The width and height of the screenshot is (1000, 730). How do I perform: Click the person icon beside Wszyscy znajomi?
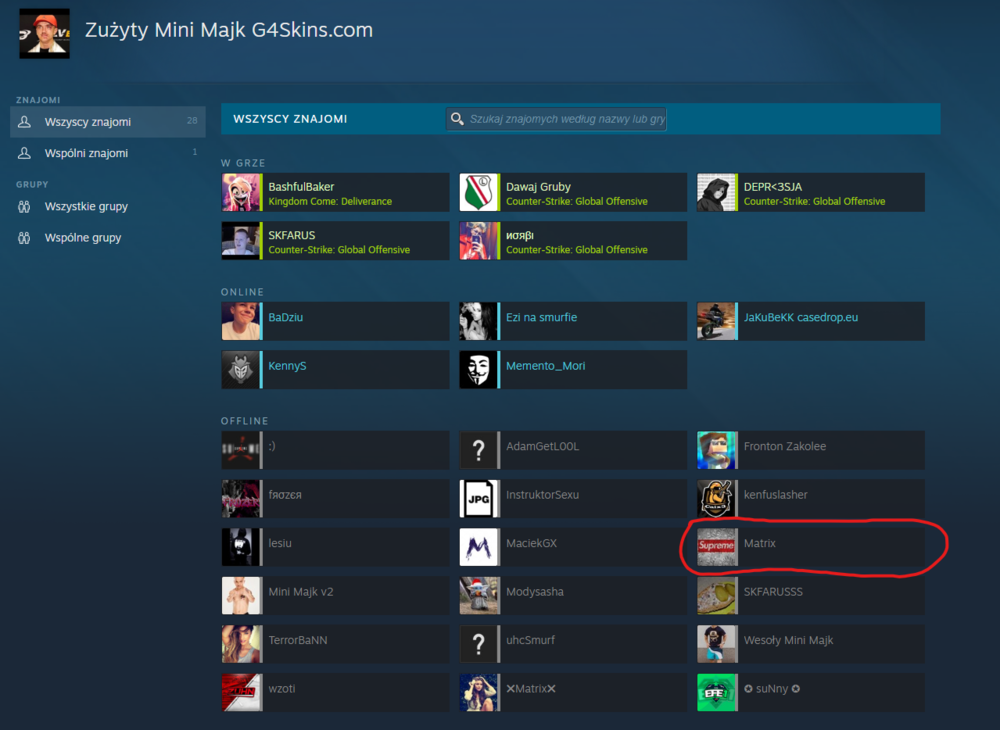[x=24, y=122]
